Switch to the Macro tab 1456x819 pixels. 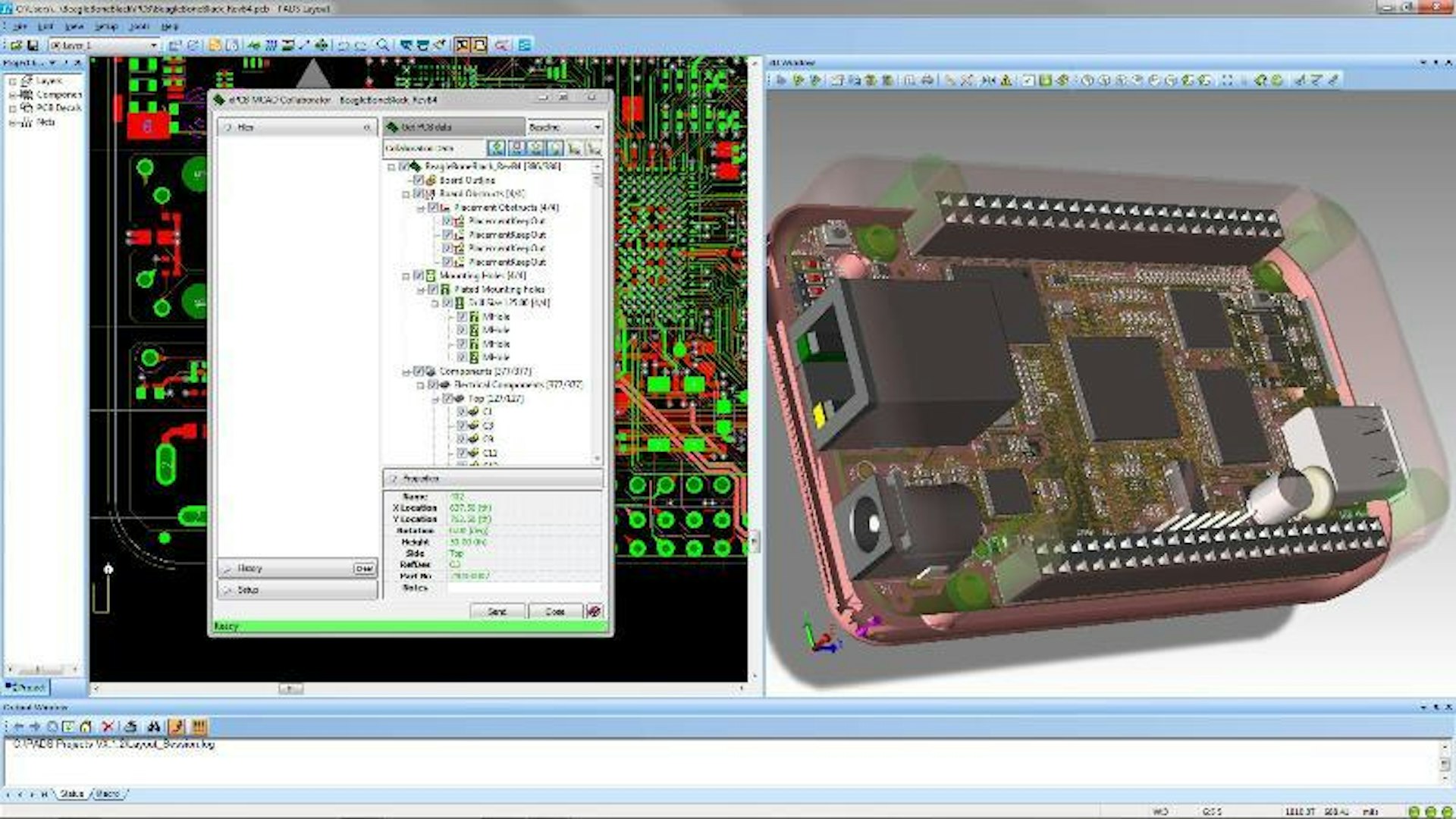click(108, 793)
